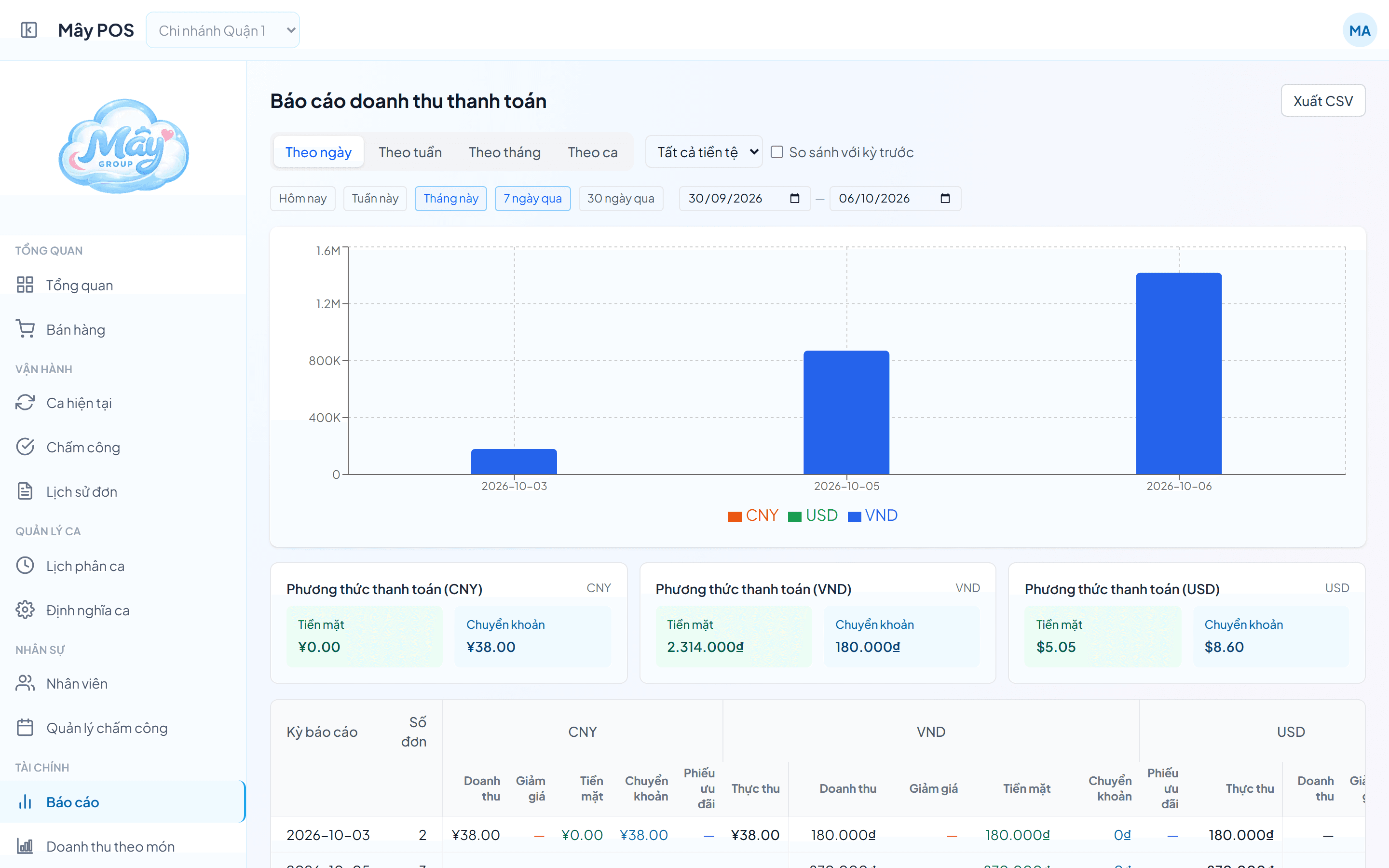Click the Chấm công check-circle icon
Viewport: 1389px width, 868px height.
tap(25, 447)
